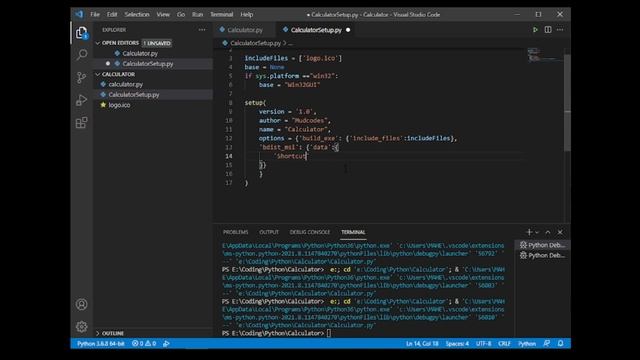Click the breadcrumb ellipsis after CalculatorSetup.py
This screenshot has width=640, height=360.
[x=290, y=43]
